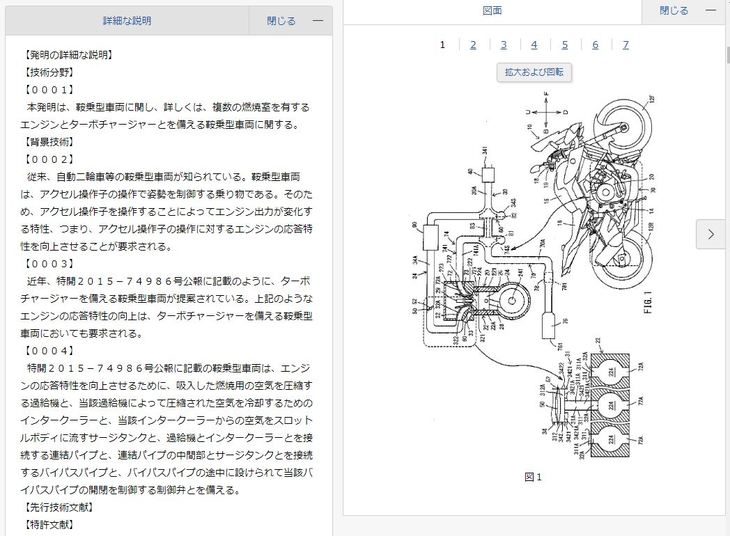Go to drawing page 7
Image resolution: width=730 pixels, height=536 pixels.
pyautogui.click(x=626, y=45)
